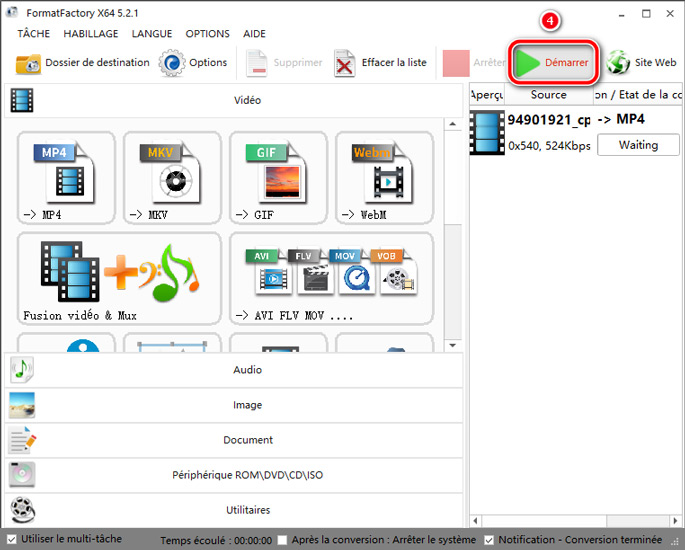Screen dimensions: 685x550
Task: Open the Dossier de destination folder
Action: [x=83, y=63]
